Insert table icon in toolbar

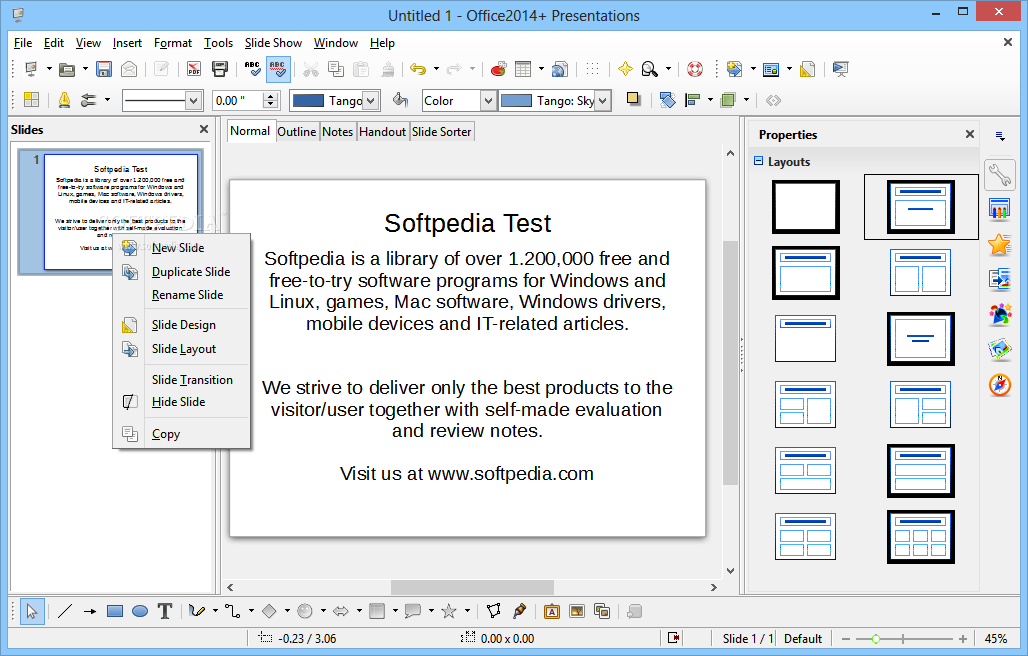523,69
